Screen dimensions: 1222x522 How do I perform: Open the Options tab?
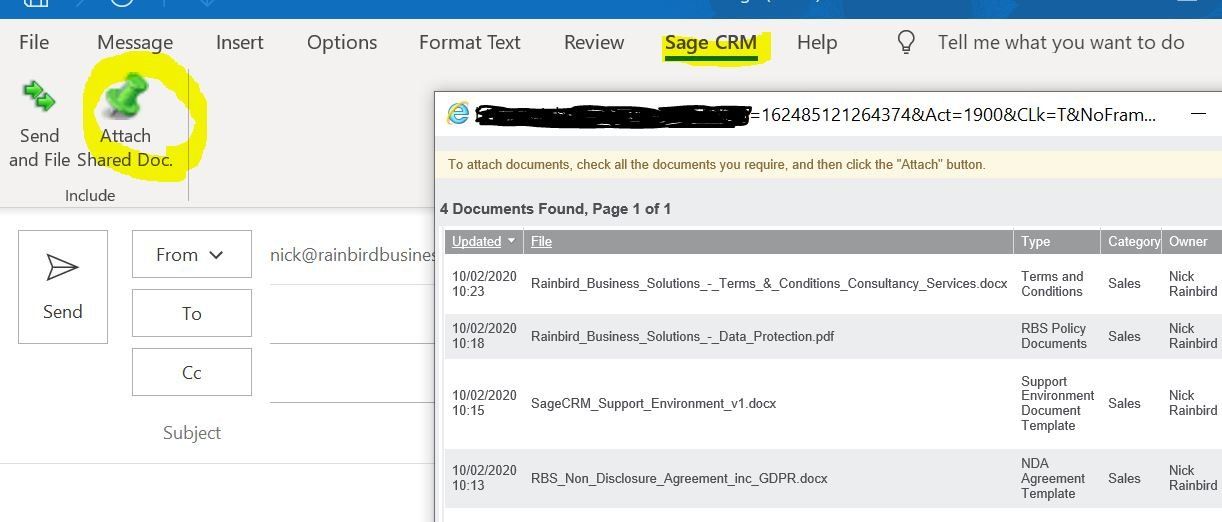342,42
